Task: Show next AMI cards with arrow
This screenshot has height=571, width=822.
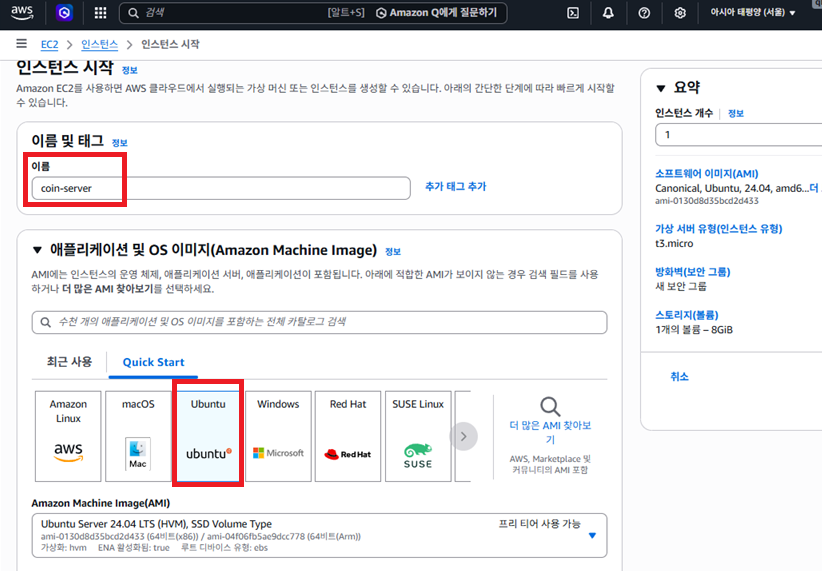Action: (463, 436)
